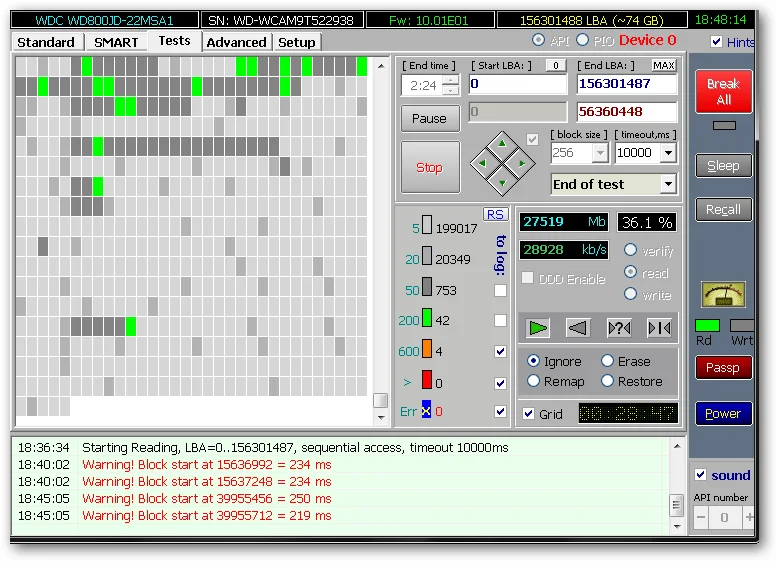
Task: Disable logging for 600 ms blocks
Action: click(500, 351)
